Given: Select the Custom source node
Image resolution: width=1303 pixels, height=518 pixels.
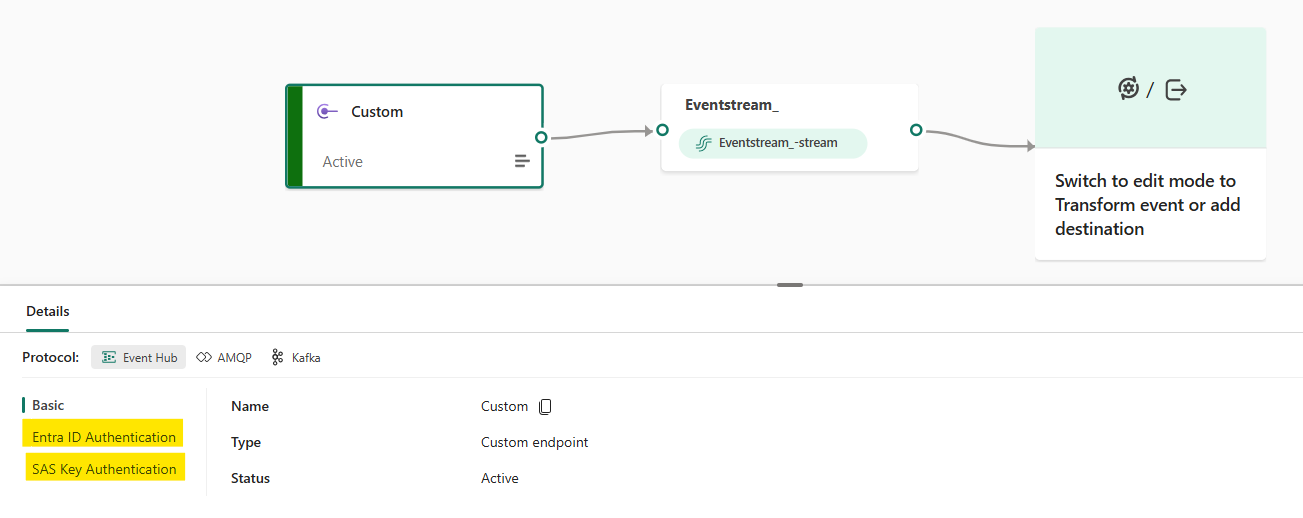Looking at the screenshot, I should tap(414, 136).
